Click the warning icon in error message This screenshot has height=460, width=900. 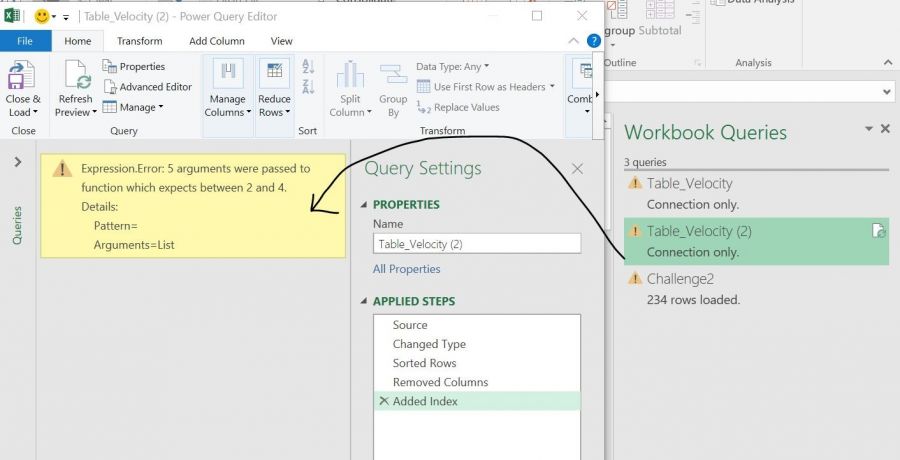62,169
